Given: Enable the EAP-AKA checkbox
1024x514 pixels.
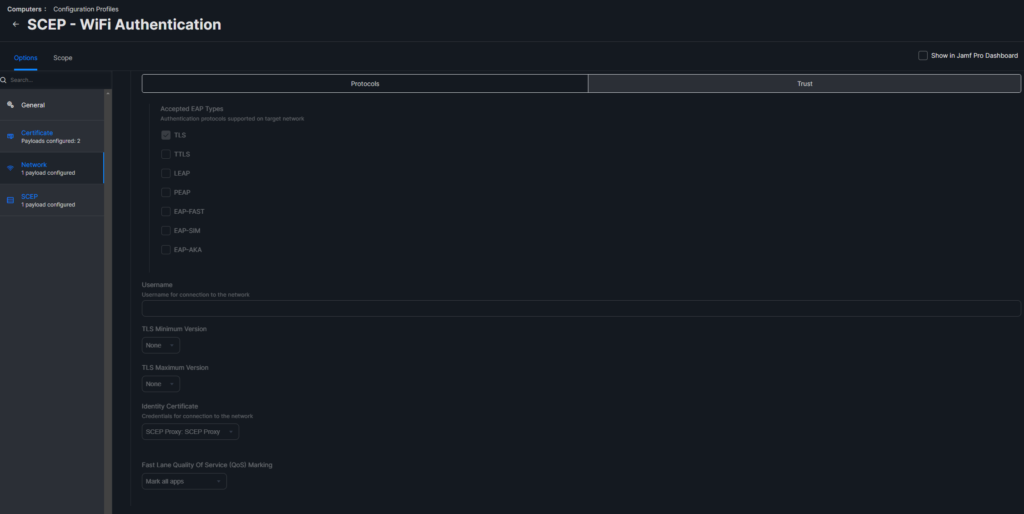Looking at the screenshot, I should click(x=166, y=249).
